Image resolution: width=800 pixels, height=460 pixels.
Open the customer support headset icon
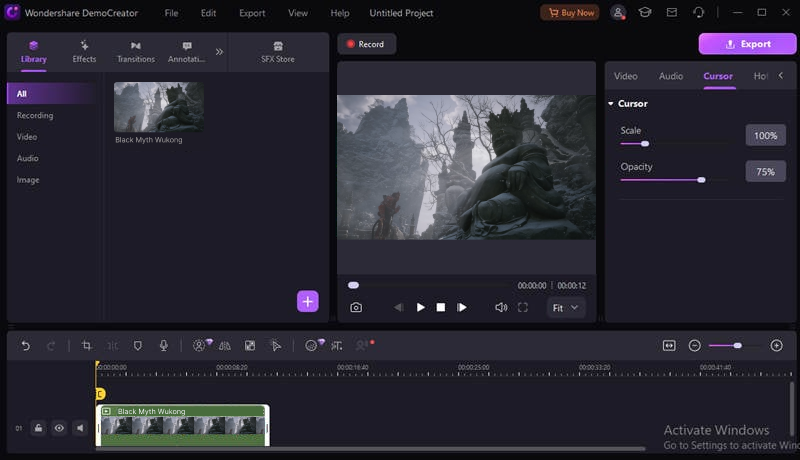698,12
